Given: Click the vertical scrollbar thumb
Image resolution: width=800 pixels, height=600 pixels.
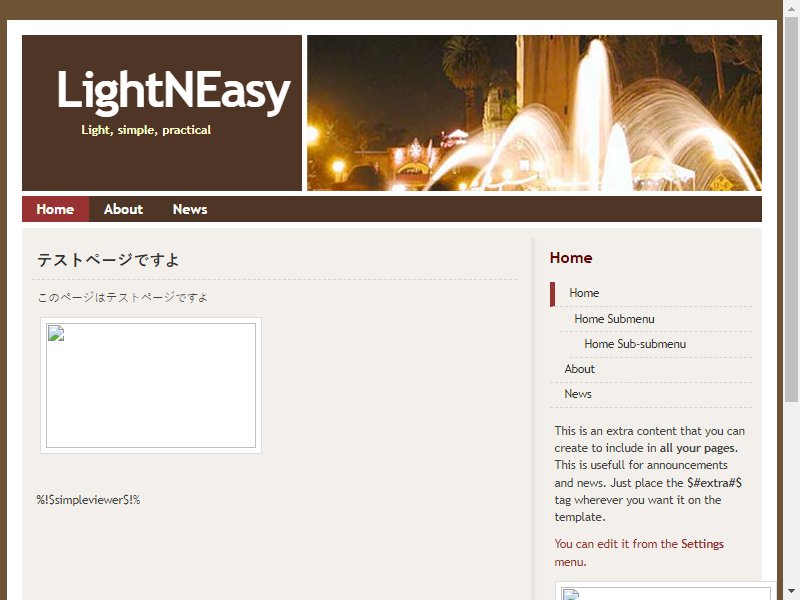Looking at the screenshot, I should tap(791, 209).
